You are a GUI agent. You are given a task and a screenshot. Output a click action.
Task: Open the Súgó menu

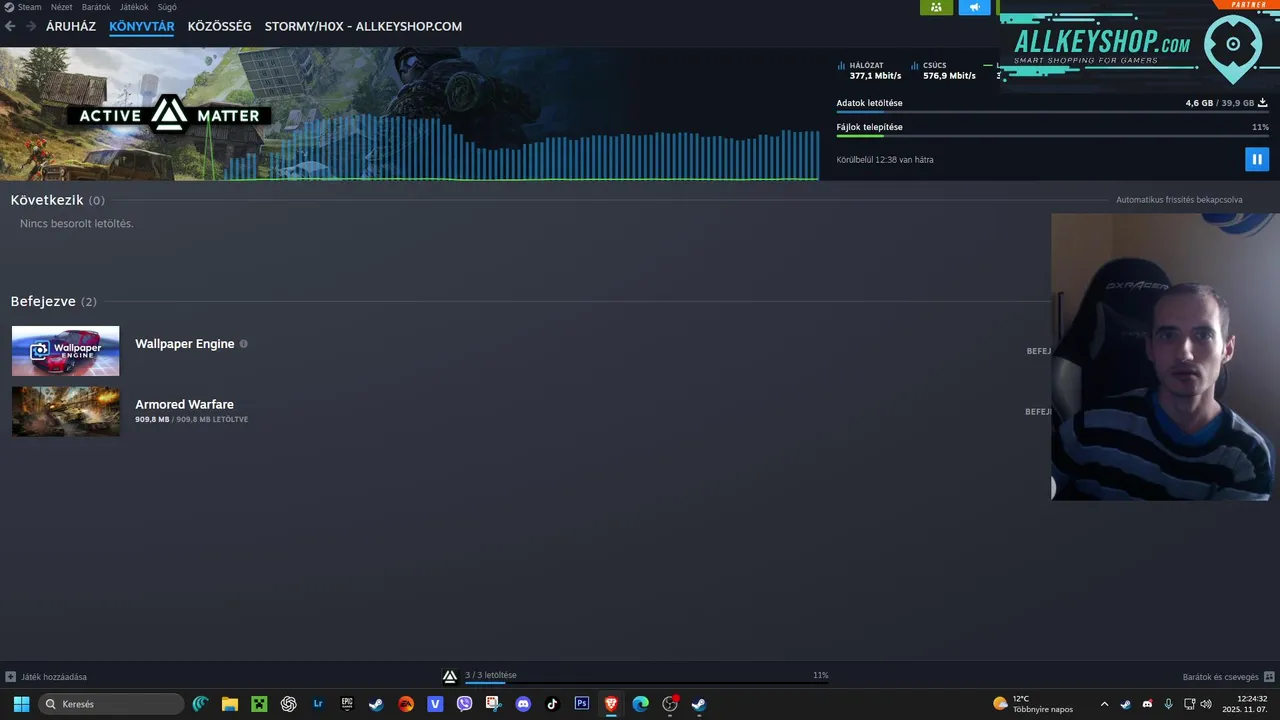tap(167, 7)
